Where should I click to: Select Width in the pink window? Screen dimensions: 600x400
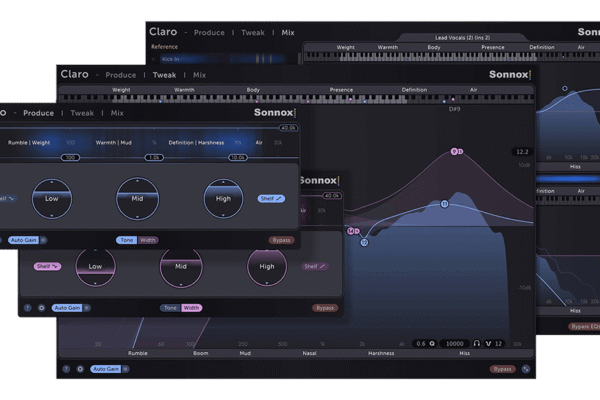[191, 308]
